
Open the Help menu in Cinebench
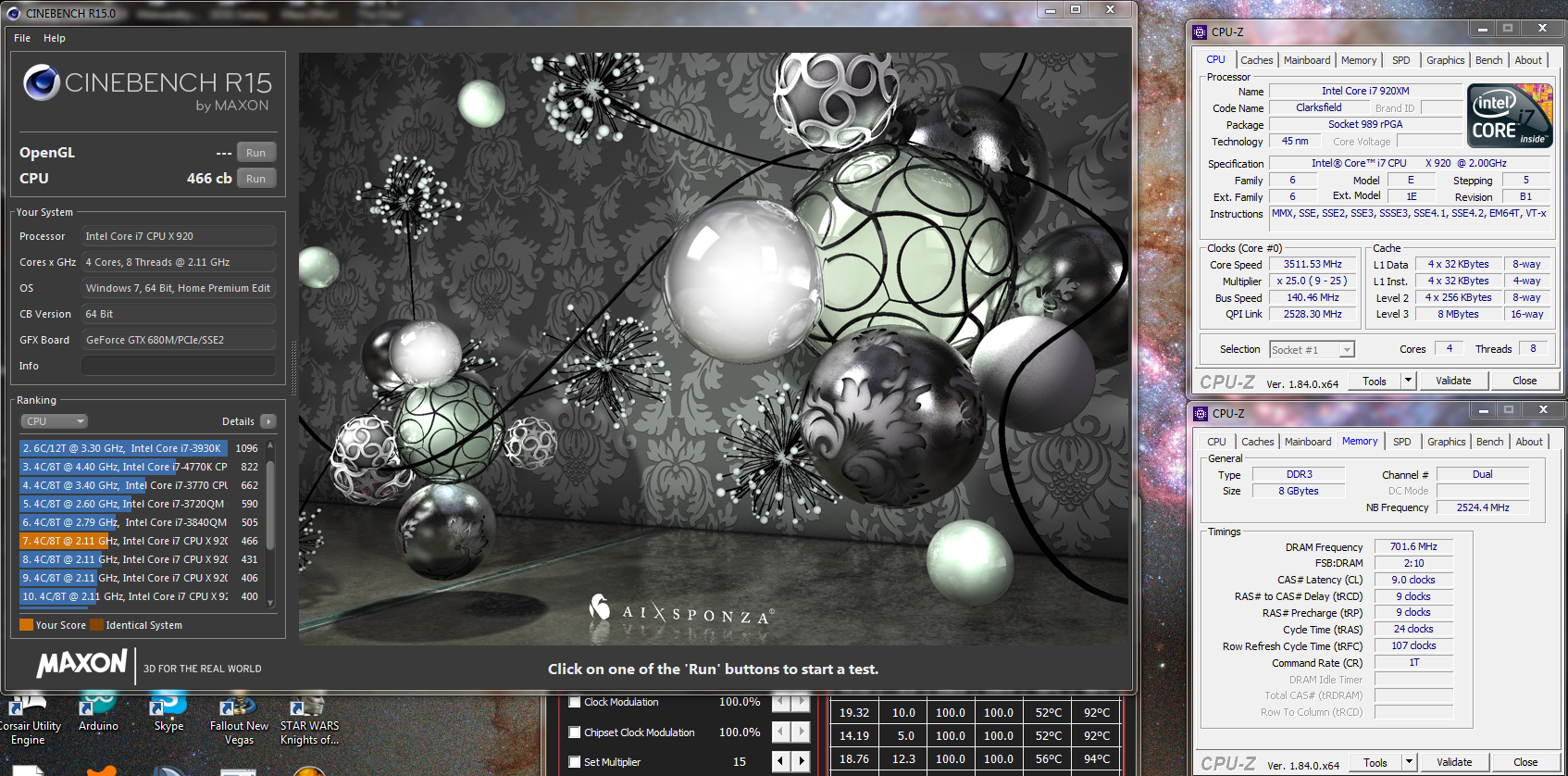(x=55, y=38)
